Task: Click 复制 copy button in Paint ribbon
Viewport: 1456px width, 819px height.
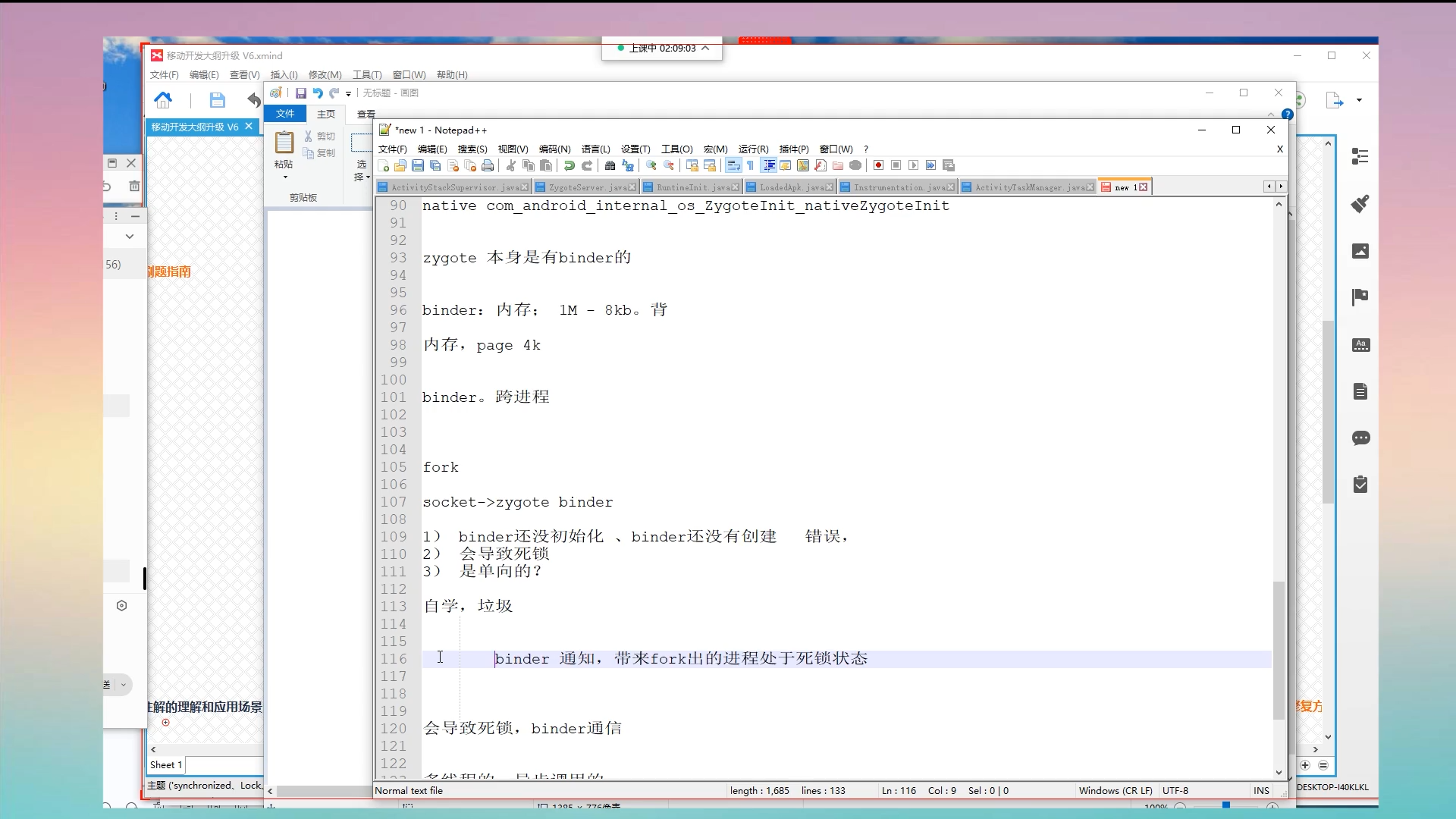Action: point(319,153)
